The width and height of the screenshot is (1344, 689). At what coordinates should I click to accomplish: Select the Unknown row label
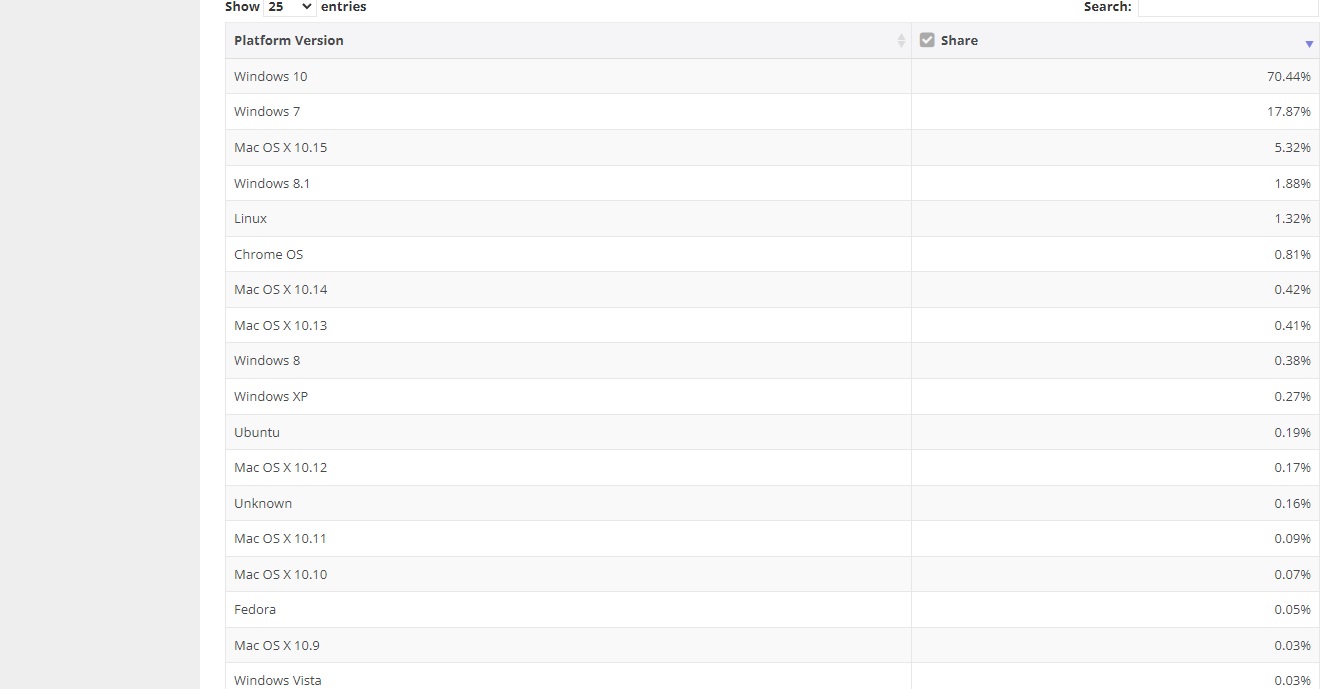[x=263, y=503]
